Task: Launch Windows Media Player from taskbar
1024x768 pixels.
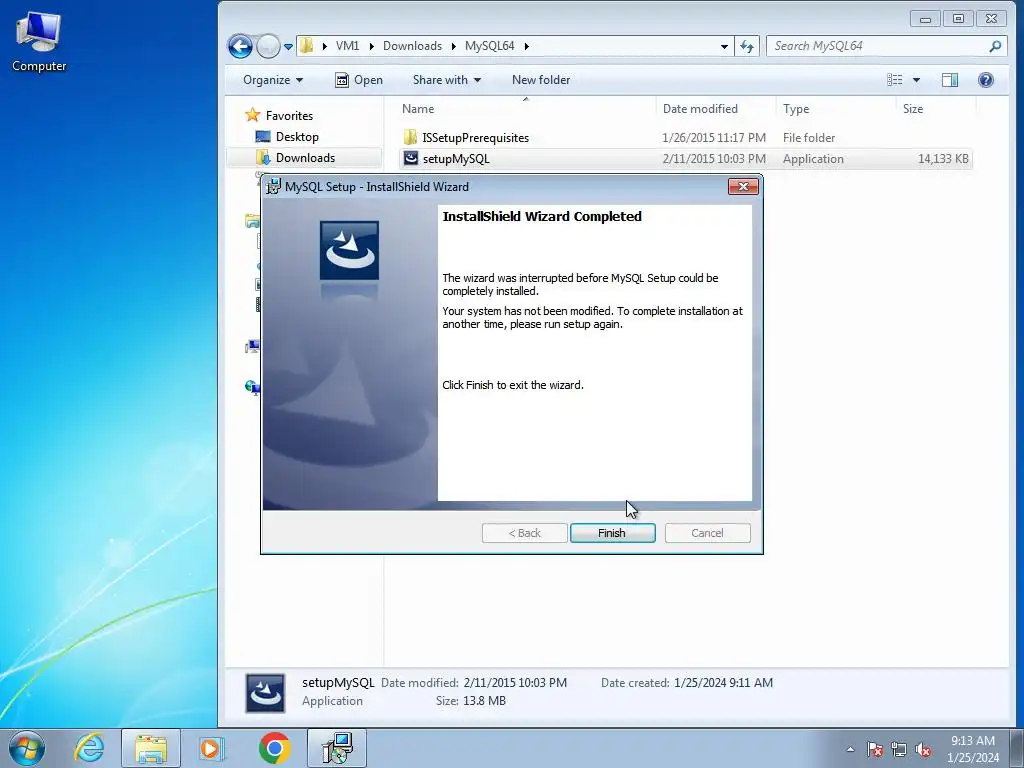Action: [211, 748]
